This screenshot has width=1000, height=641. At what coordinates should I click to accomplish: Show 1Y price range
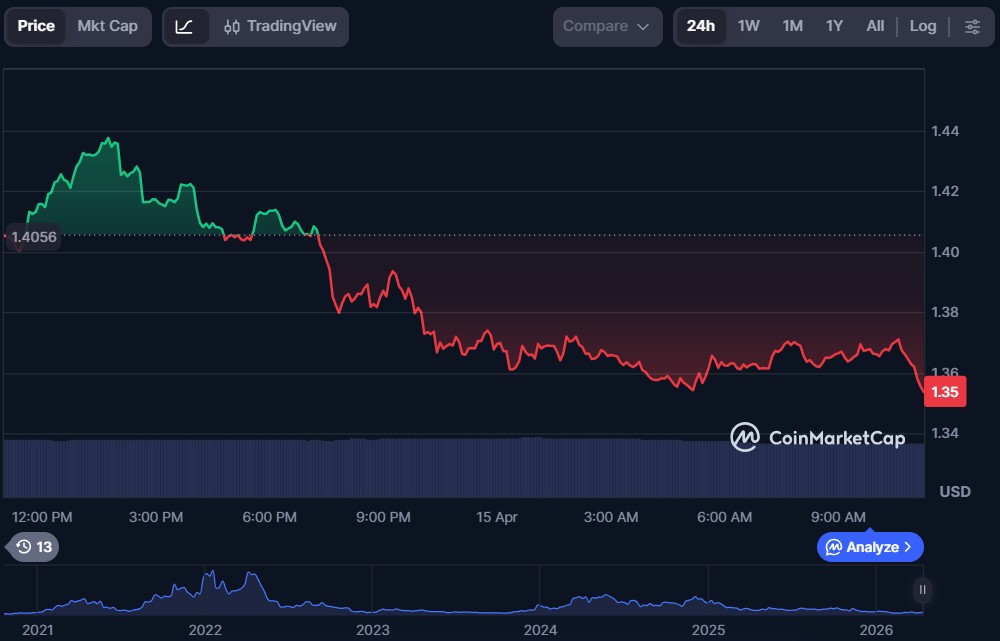(834, 27)
